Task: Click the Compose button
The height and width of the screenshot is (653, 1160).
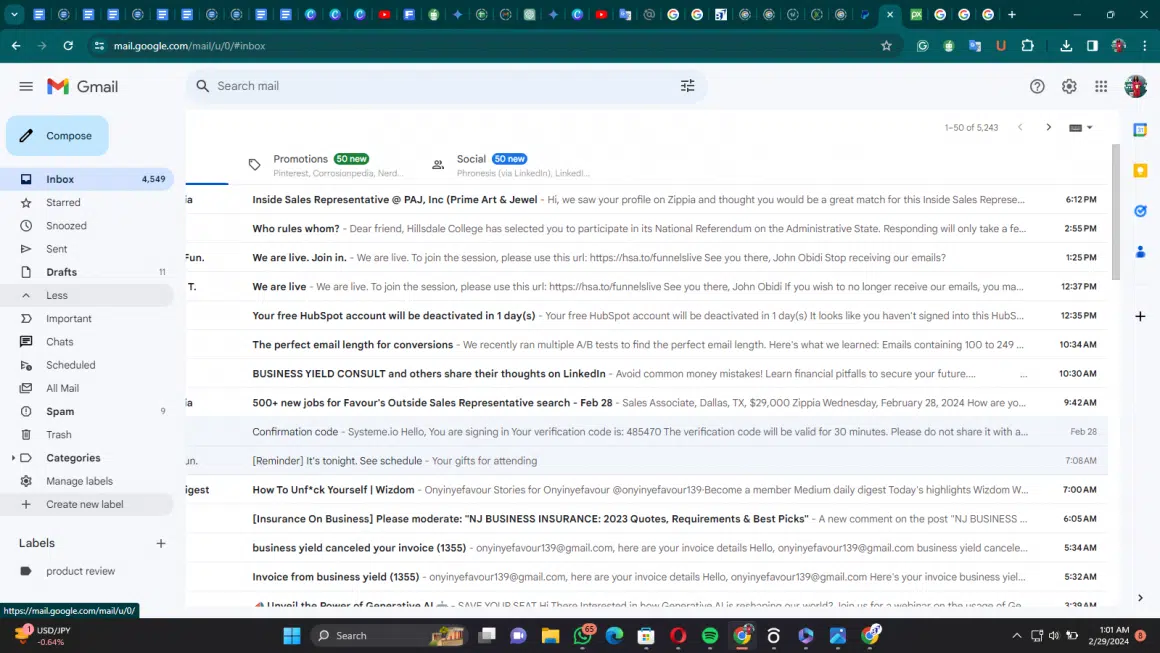Action: click(x=57, y=136)
